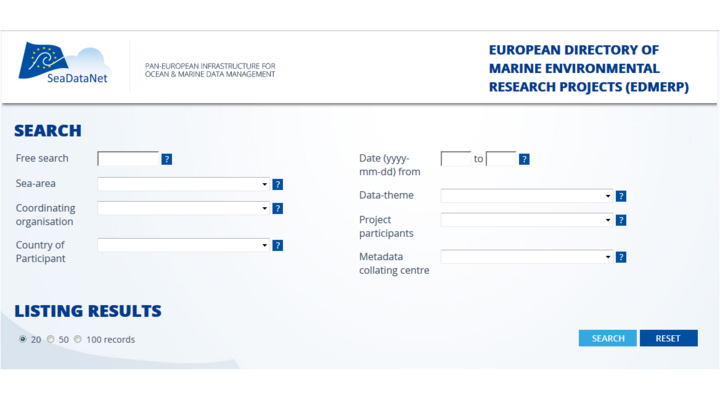Screen dimensions: 720x405
Task: Click the RESET button
Action: pos(669,338)
